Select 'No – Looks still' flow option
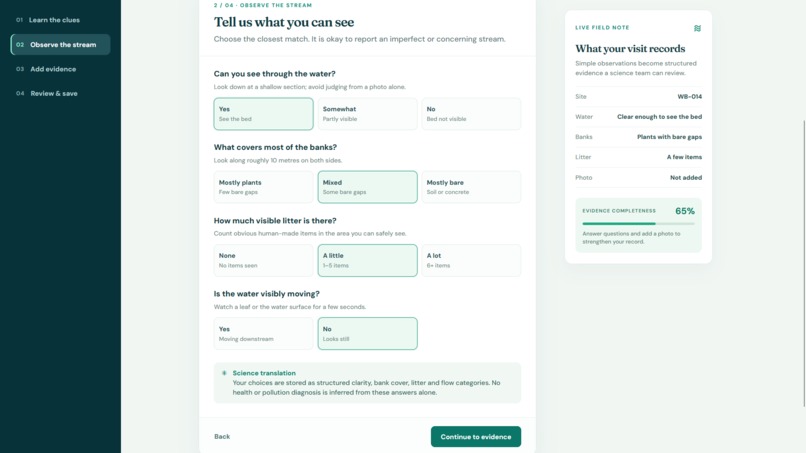This screenshot has height=453, width=806. [367, 334]
